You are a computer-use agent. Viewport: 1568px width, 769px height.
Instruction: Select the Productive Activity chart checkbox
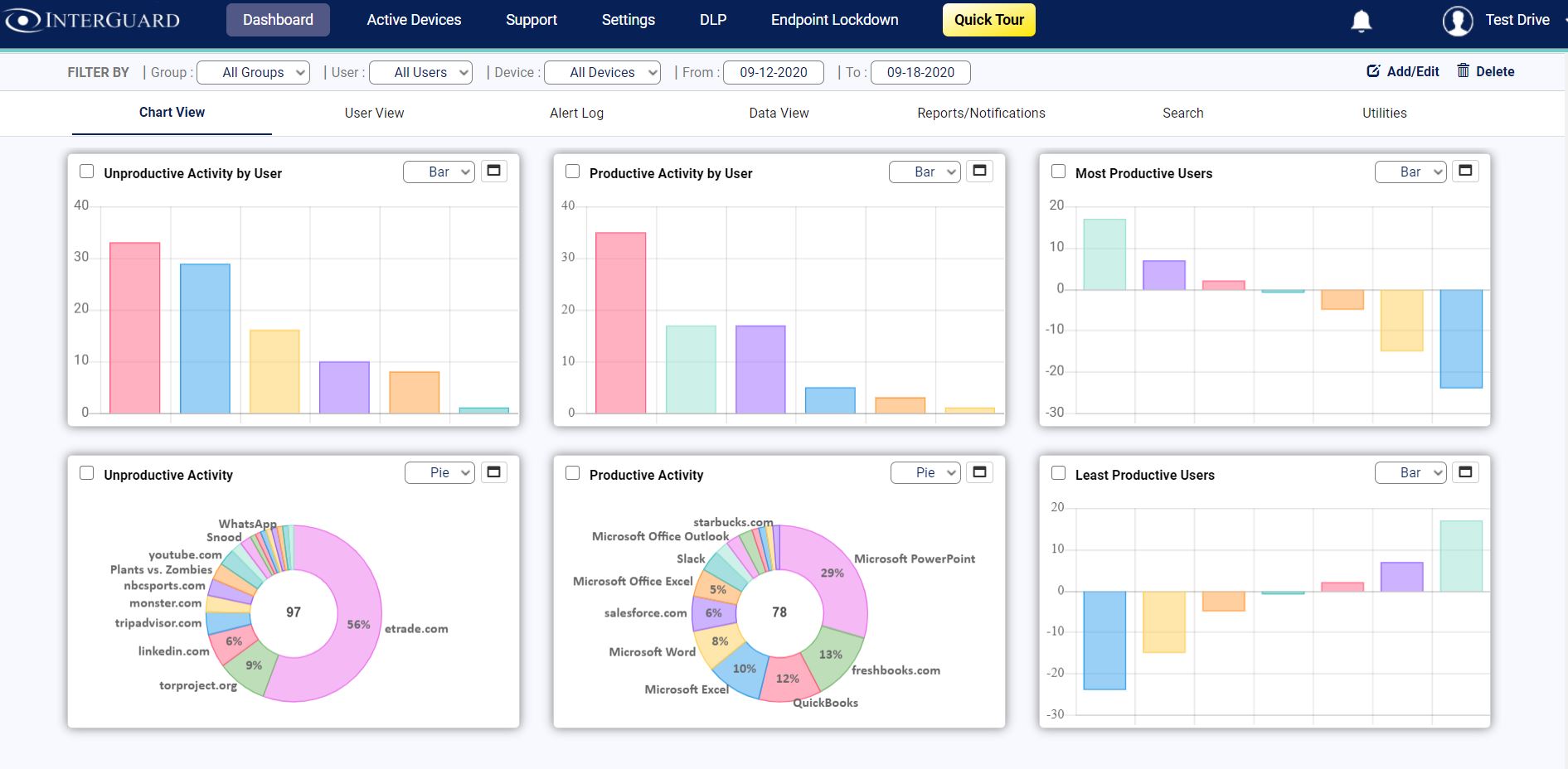tap(572, 473)
